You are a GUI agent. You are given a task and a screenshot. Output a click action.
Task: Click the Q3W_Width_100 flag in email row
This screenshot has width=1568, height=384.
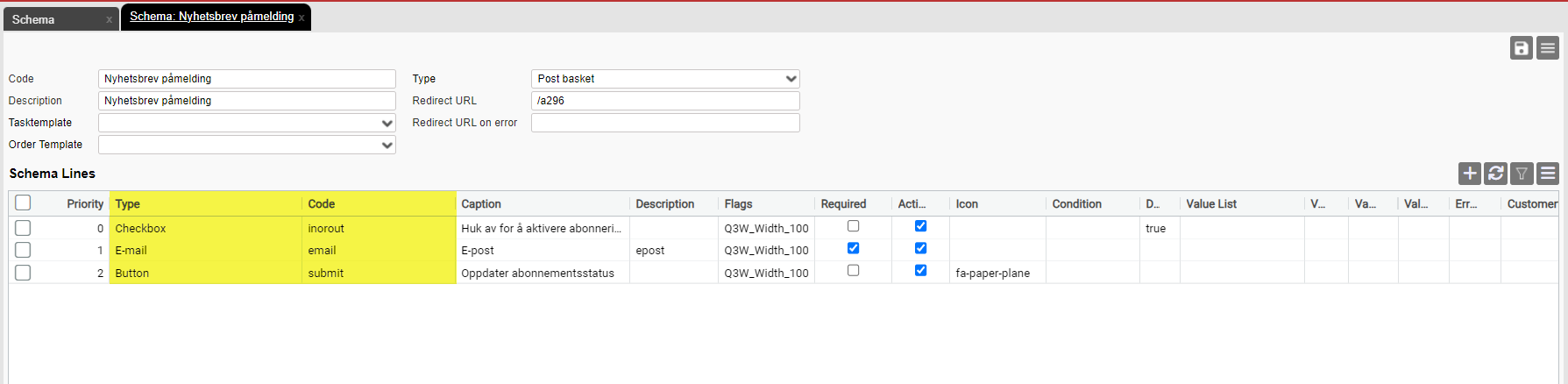point(766,250)
